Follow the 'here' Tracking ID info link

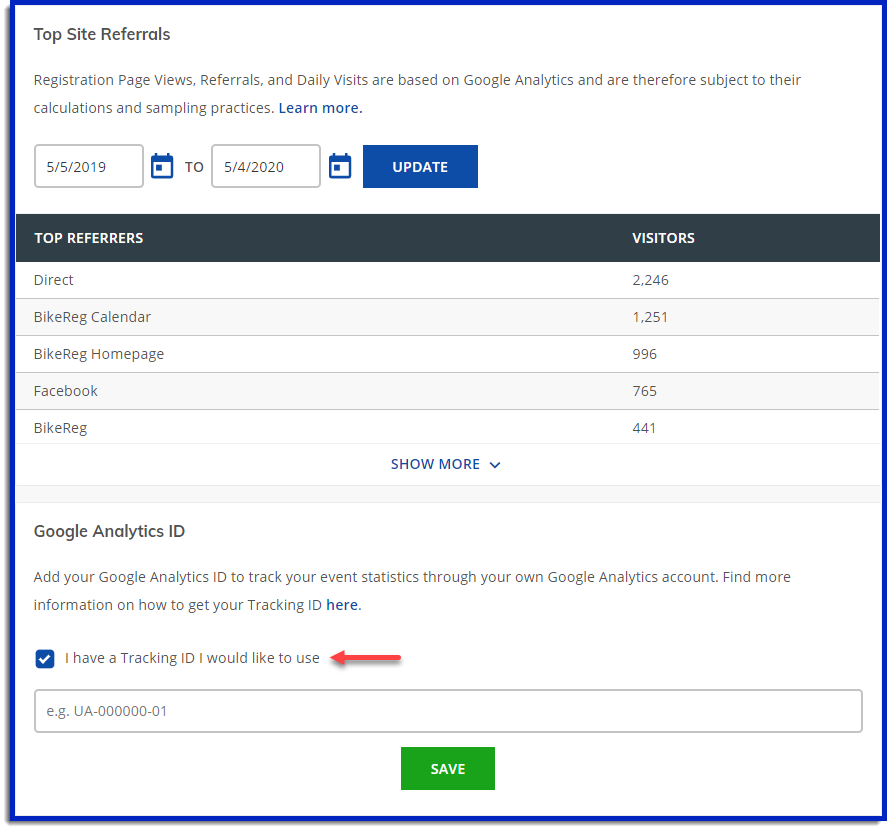342,605
